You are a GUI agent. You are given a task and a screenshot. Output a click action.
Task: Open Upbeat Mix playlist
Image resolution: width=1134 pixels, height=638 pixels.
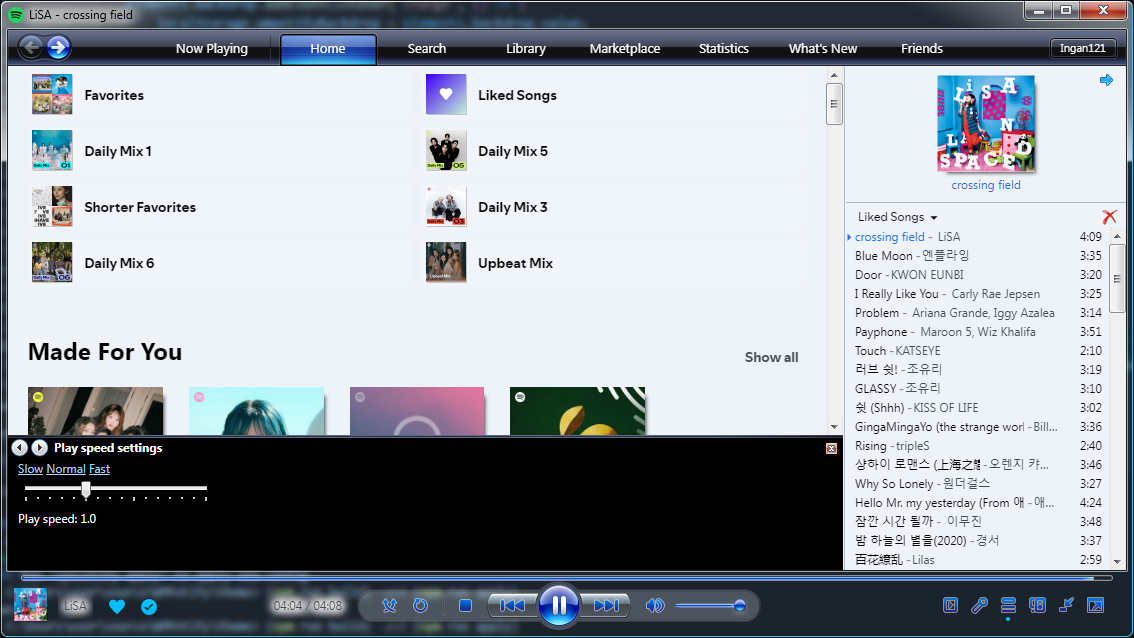pos(614,263)
